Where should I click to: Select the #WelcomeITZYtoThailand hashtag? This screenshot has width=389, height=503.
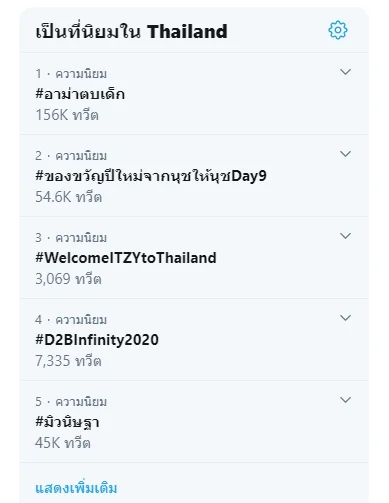tap(126, 258)
